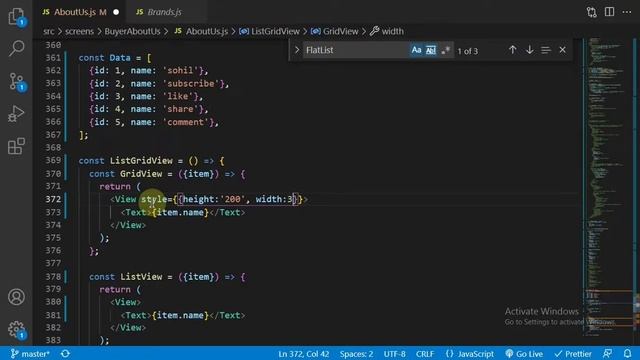The width and height of the screenshot is (640, 360).
Task: Switch to the AboutUs.js tab
Action: (x=80, y=12)
